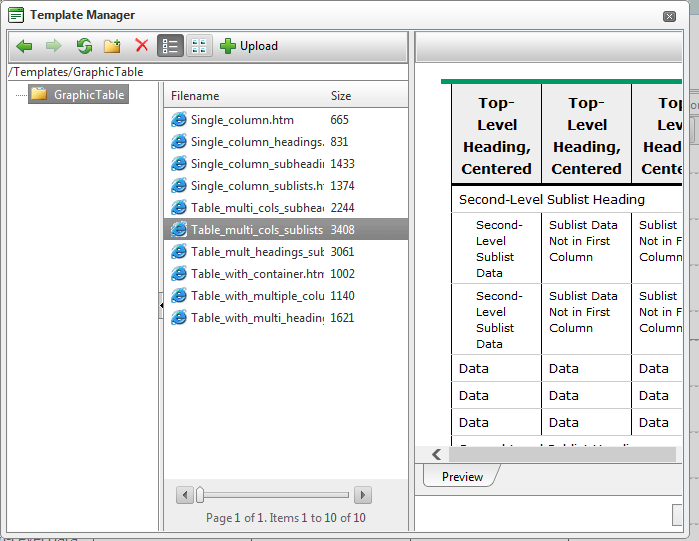Select the GraphicTable folder in tree
The image size is (699, 541).
point(79,94)
